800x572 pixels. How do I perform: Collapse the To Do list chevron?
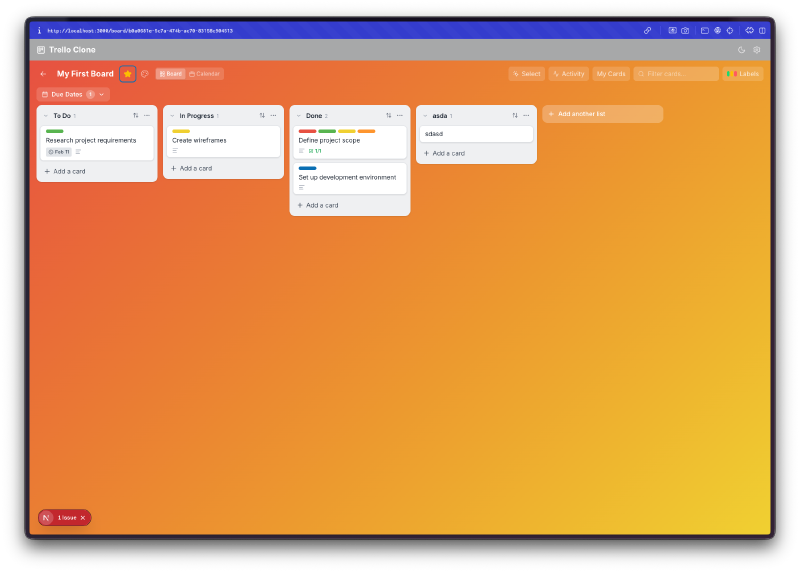[x=45, y=116]
